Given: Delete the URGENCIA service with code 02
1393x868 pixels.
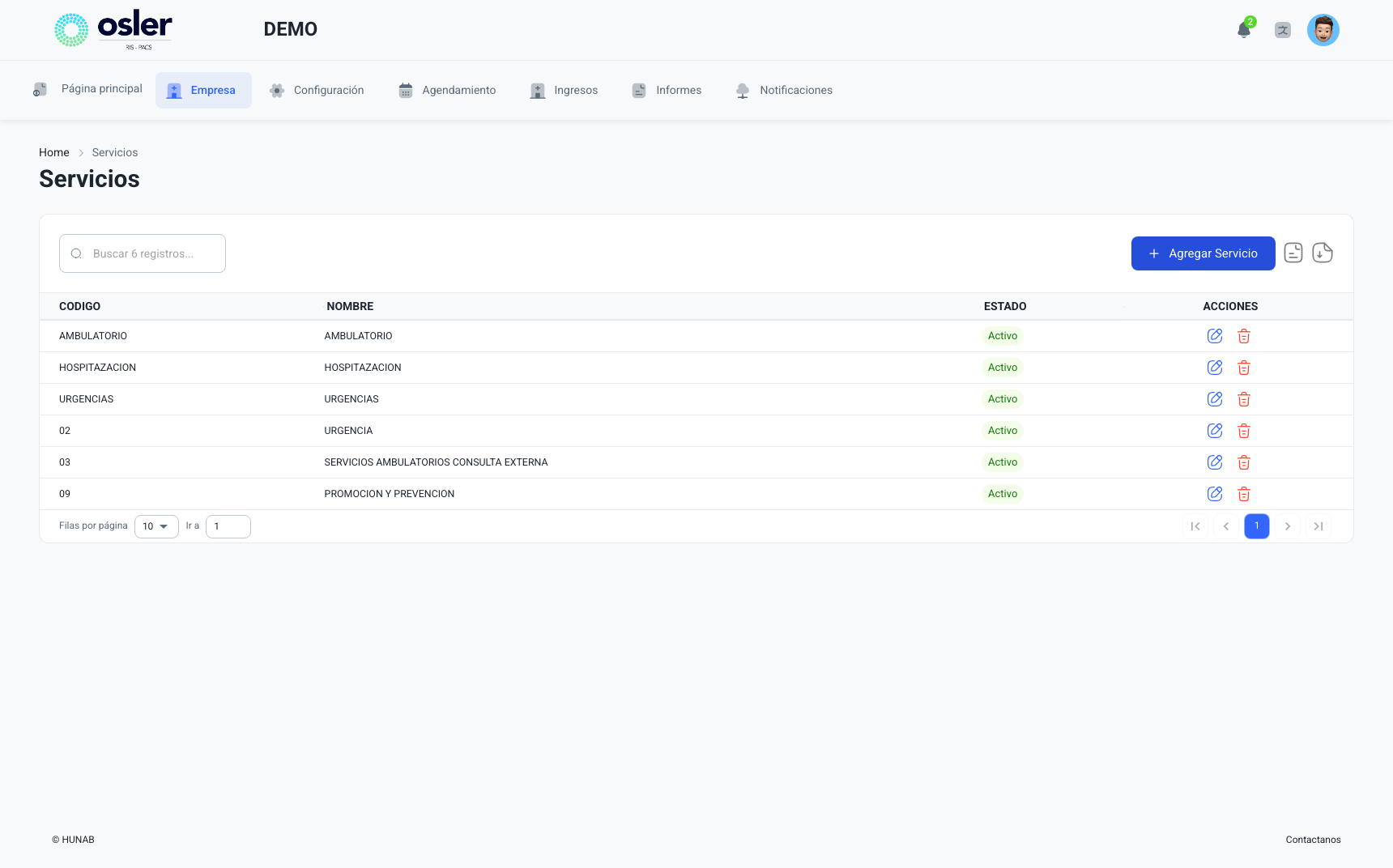Looking at the screenshot, I should pos(1244,431).
